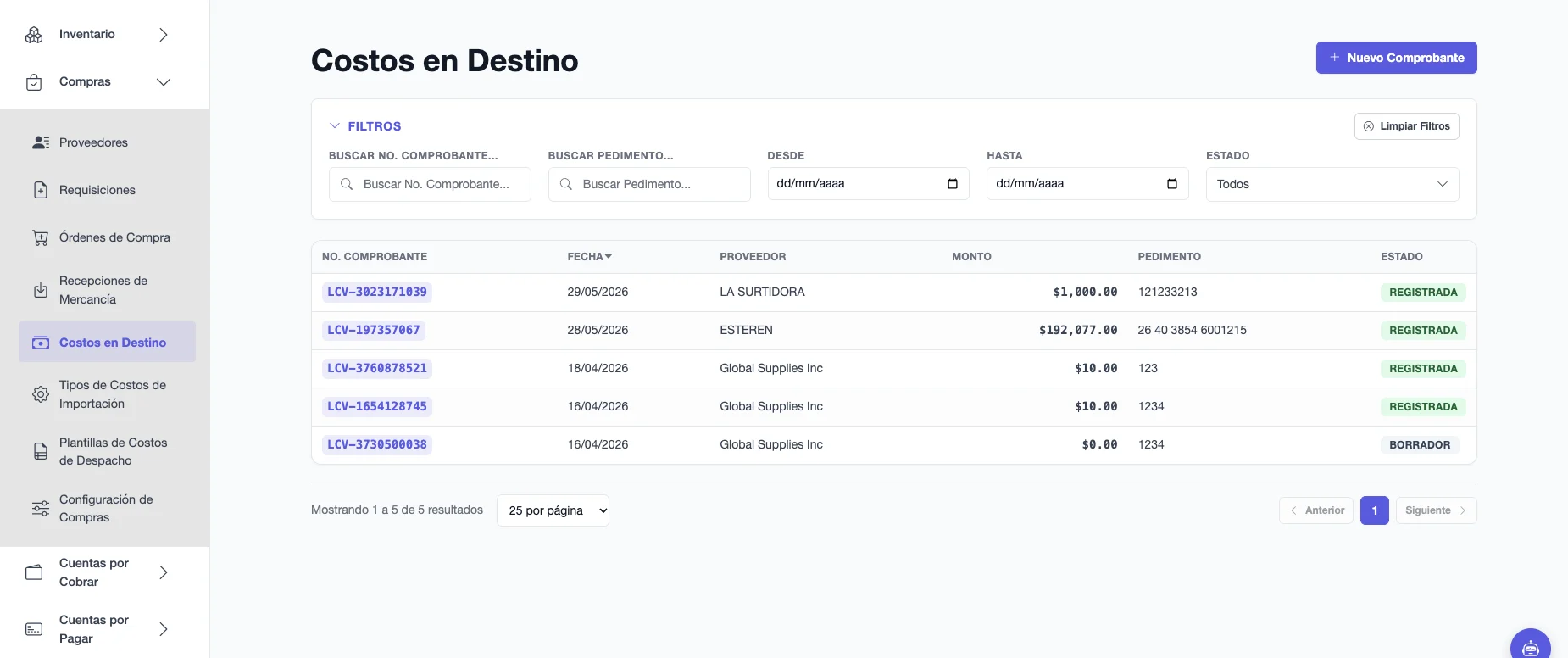The height and width of the screenshot is (658, 1568).
Task: Open Requisiciones in the sidebar
Action: pos(107,190)
